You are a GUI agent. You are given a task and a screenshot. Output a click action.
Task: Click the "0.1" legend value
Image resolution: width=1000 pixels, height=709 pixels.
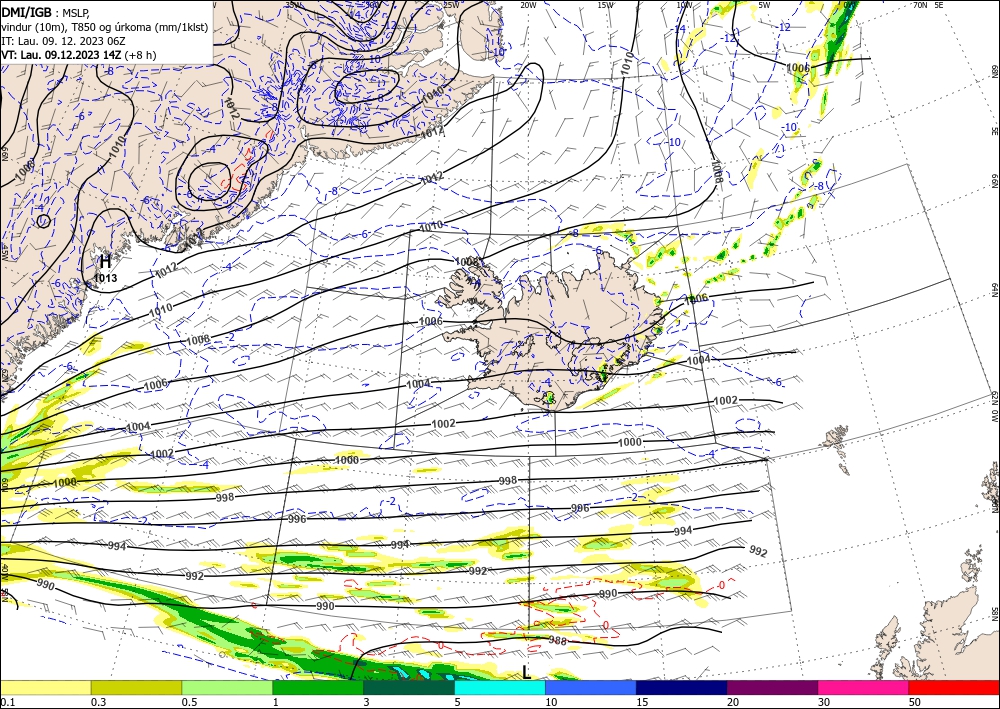(x=6, y=702)
